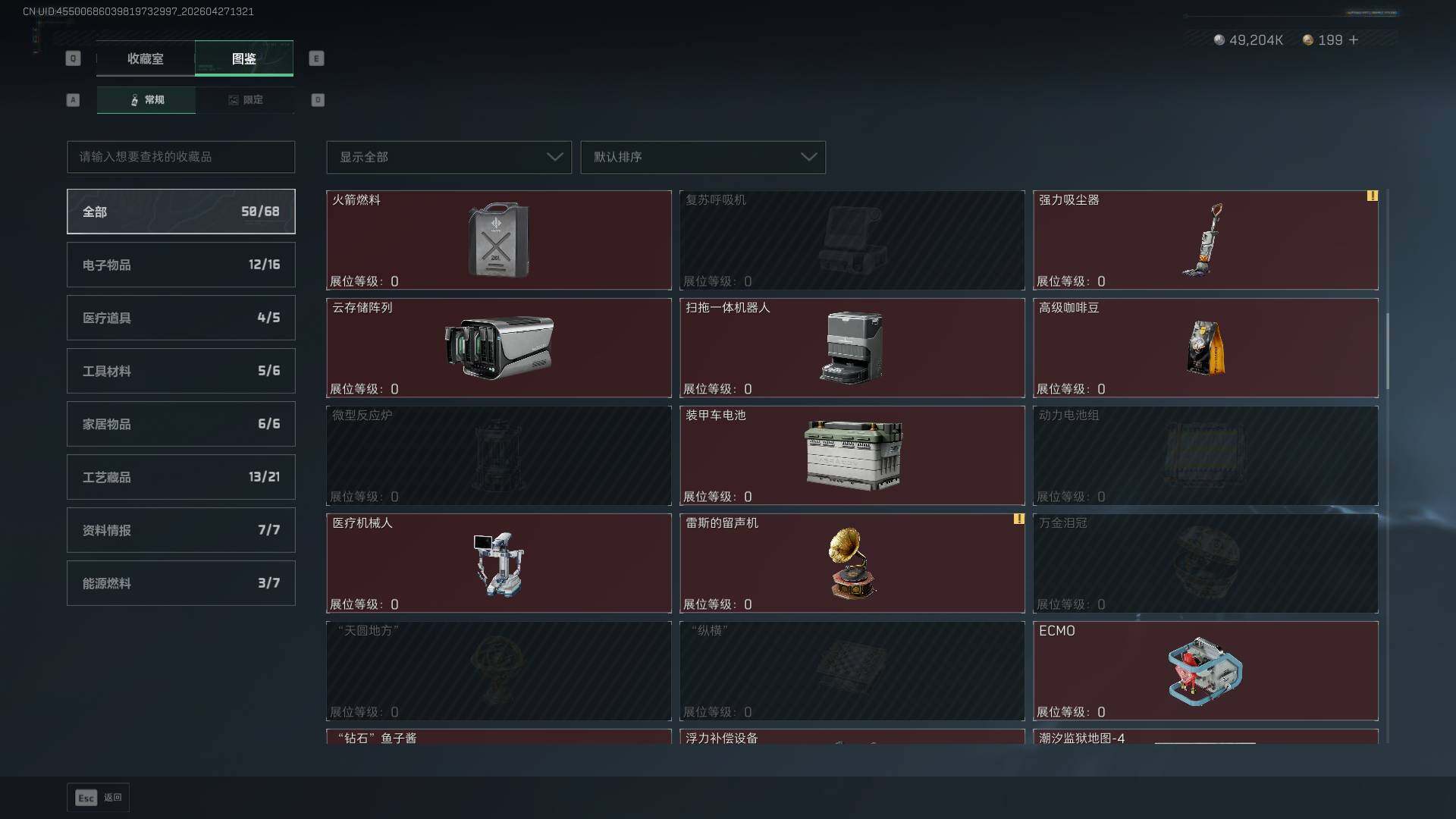Image resolution: width=1456 pixels, height=819 pixels.
Task: Expand the 默认排序 sort dropdown
Action: (703, 157)
